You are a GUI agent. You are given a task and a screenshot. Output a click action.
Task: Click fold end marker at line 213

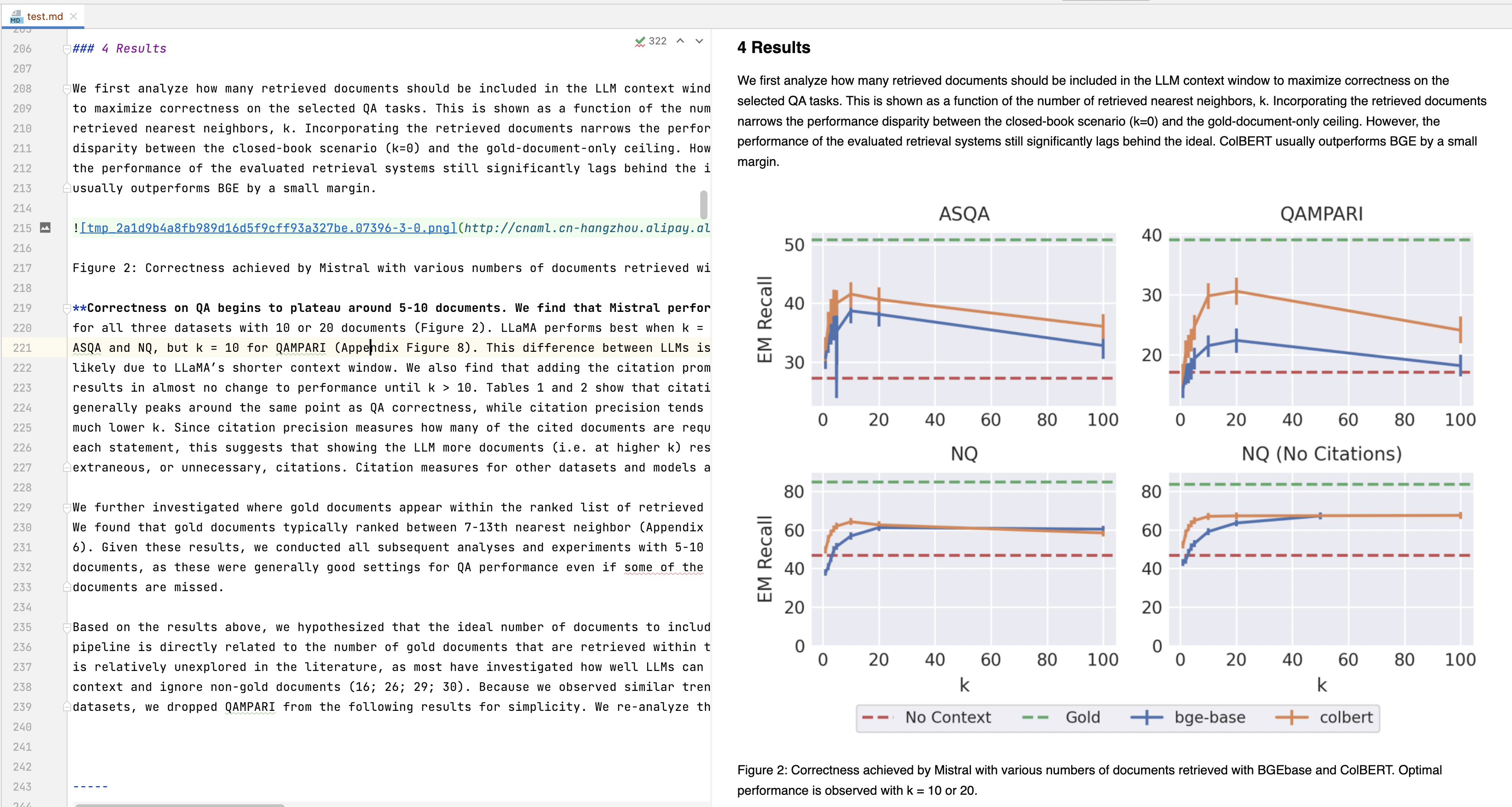[x=67, y=189]
